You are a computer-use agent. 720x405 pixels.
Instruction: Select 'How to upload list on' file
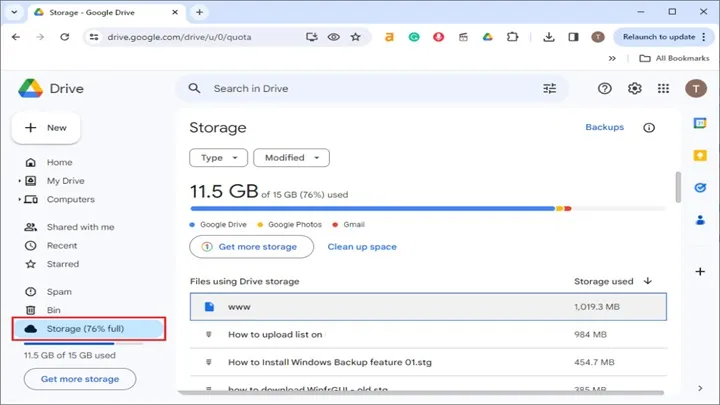coord(428,334)
